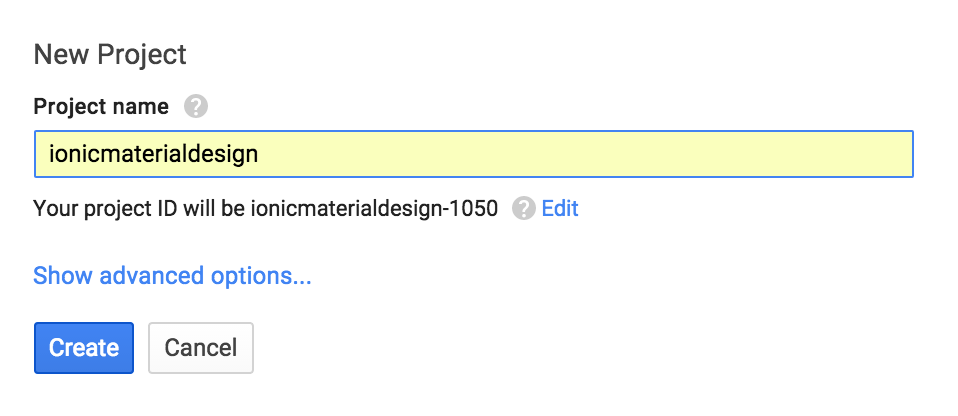Image resolution: width=958 pixels, height=416 pixels.
Task: Open the question-mark tooltip near ionicmaterialdesign-1050
Action: (x=523, y=208)
